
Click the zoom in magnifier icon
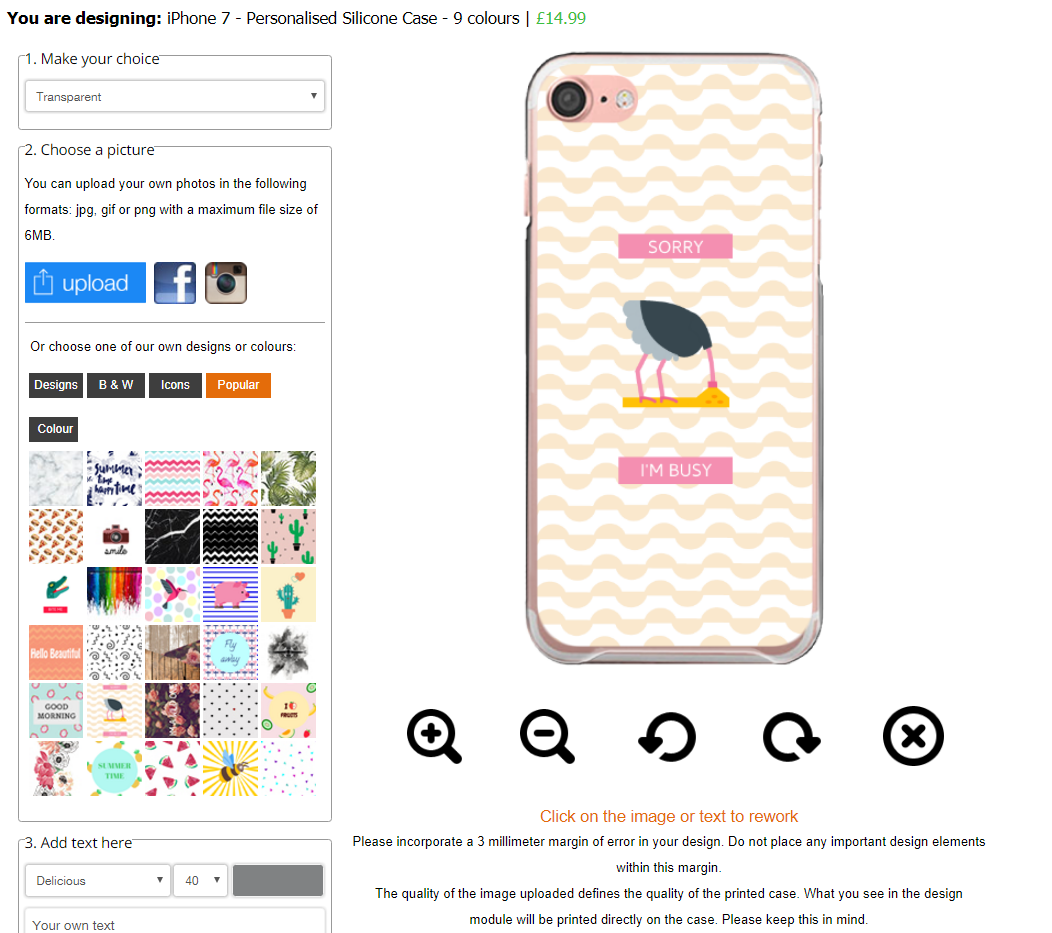[434, 736]
